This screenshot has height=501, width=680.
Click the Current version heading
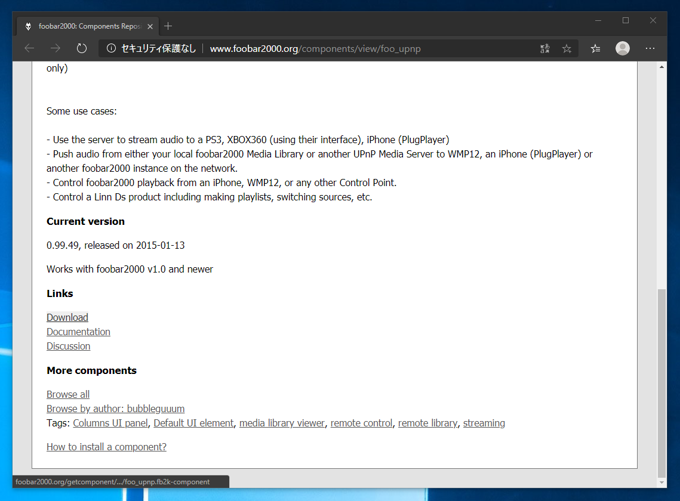coord(85,221)
